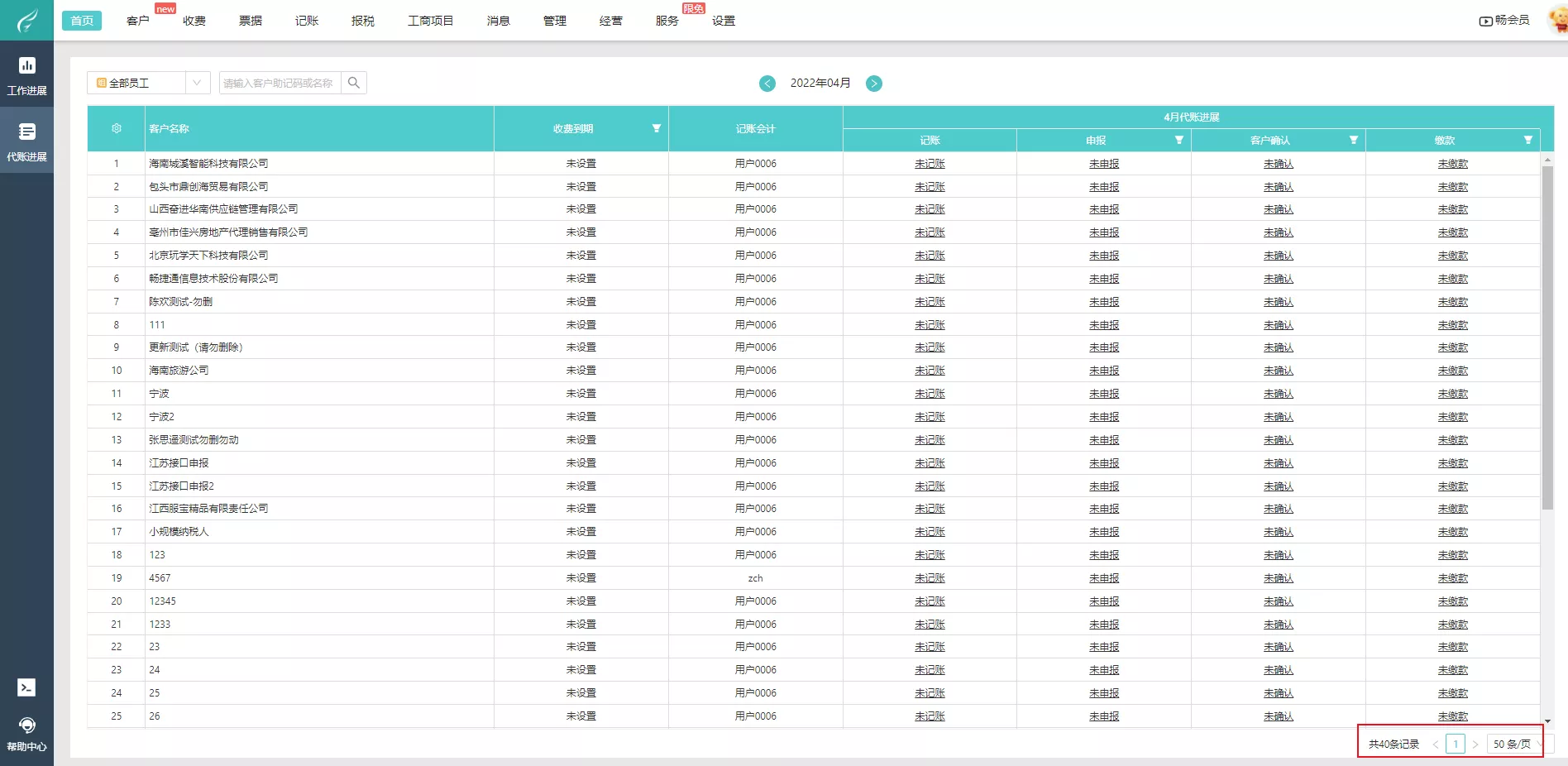Screen dimensions: 1568x766
Task: Open the terminal console sidebar icon
Action: [x=26, y=687]
